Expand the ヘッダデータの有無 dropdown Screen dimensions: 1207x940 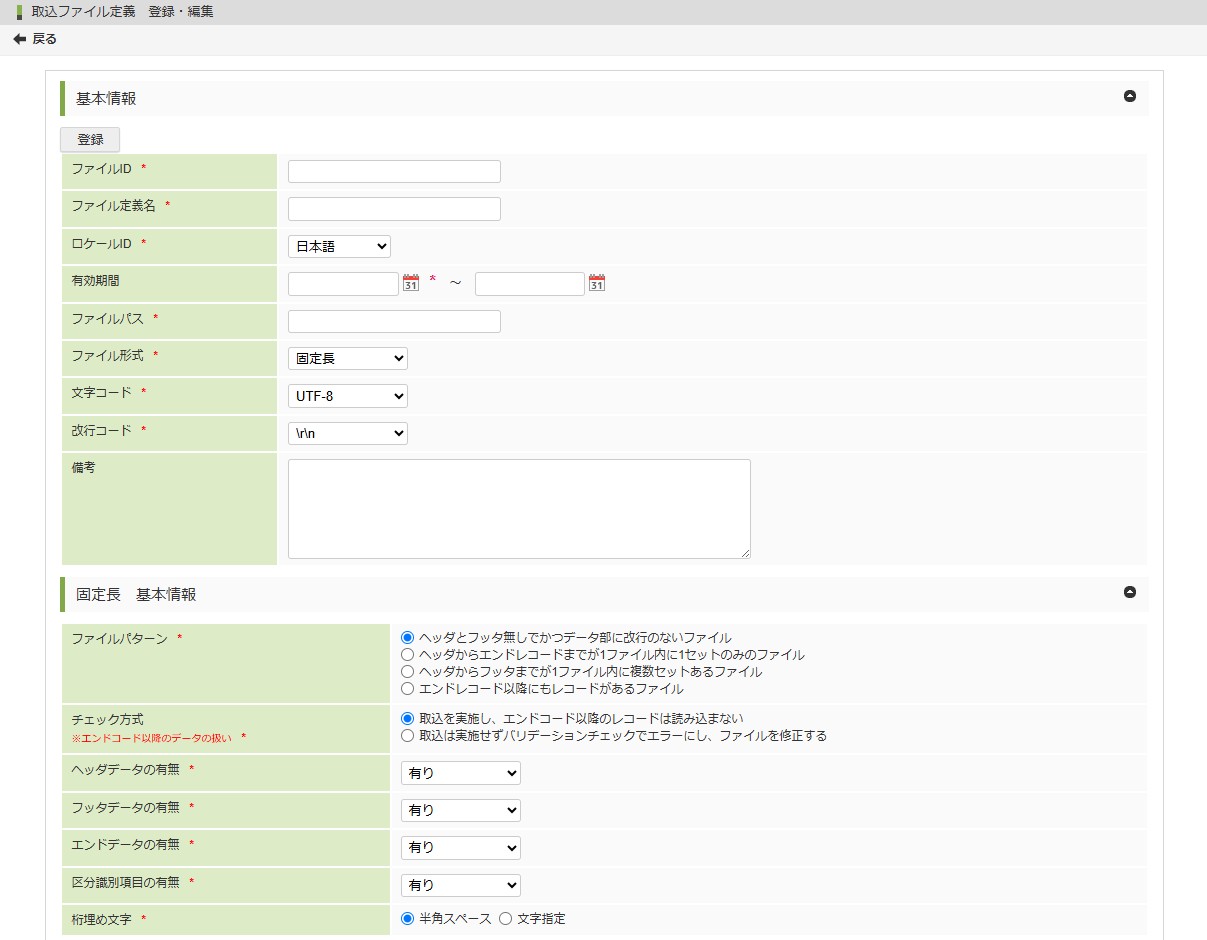coord(460,774)
